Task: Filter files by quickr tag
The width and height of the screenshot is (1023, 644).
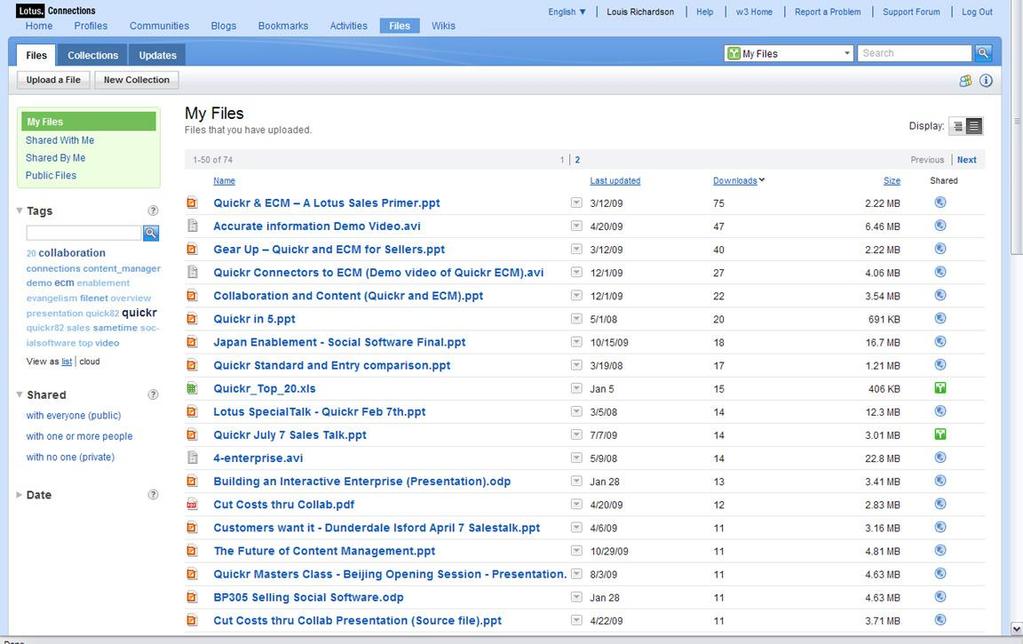Action: click(x=140, y=313)
